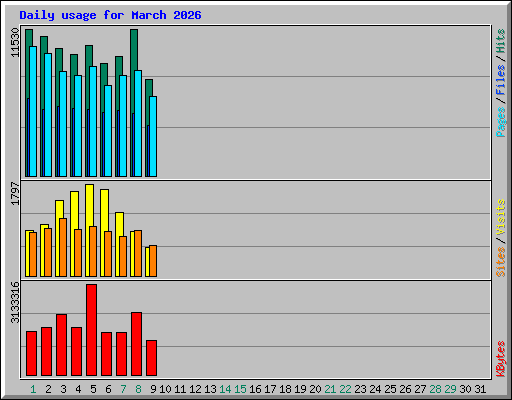Click the 3133316 KBytes axis maximum label
This screenshot has height=400, width=512.
(15, 302)
